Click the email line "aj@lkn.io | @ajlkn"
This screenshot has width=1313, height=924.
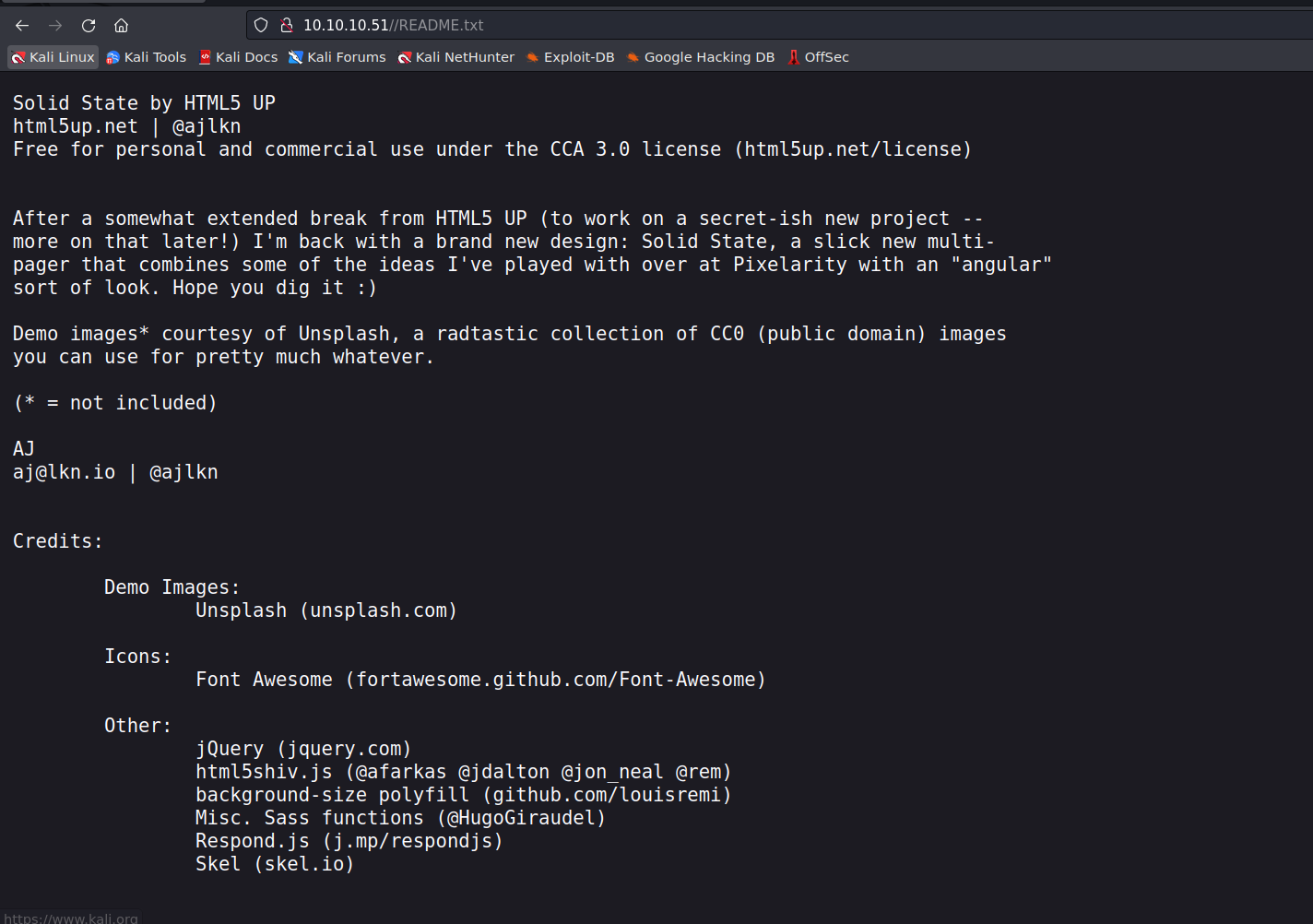pyautogui.click(x=115, y=472)
